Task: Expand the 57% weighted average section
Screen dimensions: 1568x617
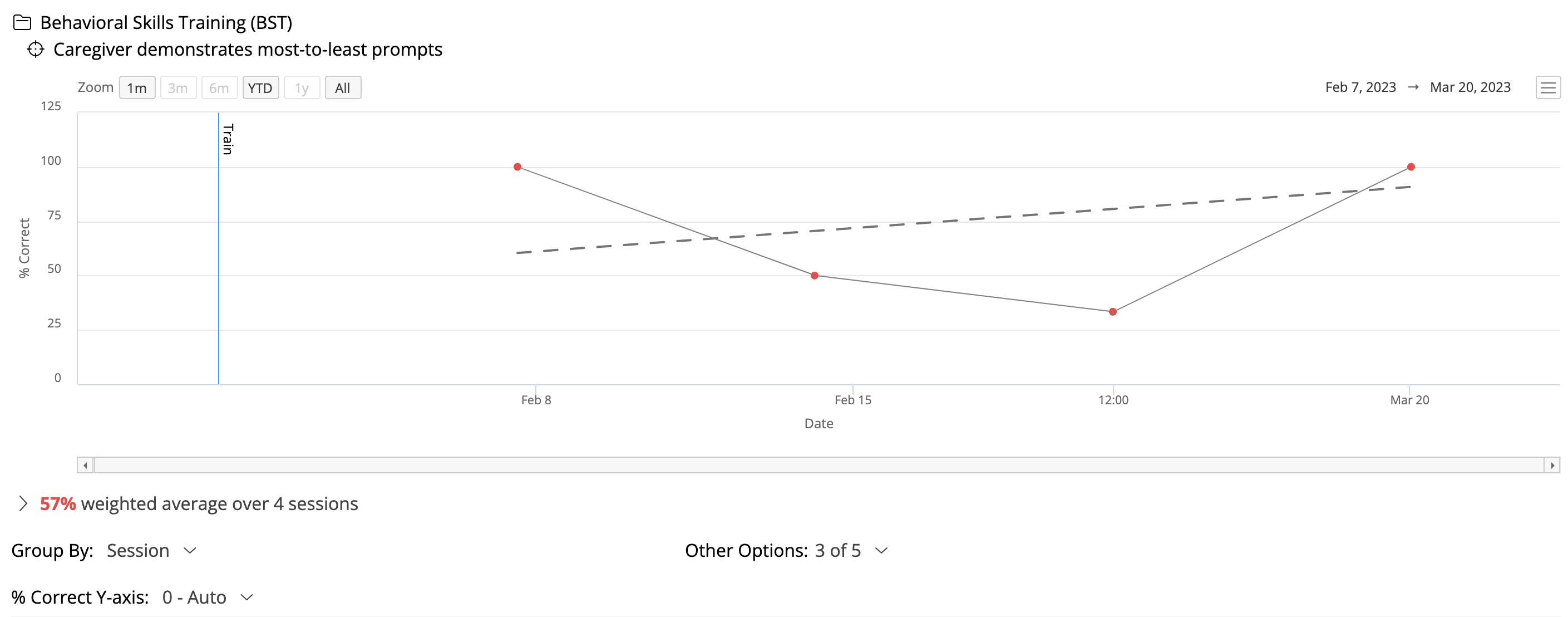Action: tap(24, 504)
